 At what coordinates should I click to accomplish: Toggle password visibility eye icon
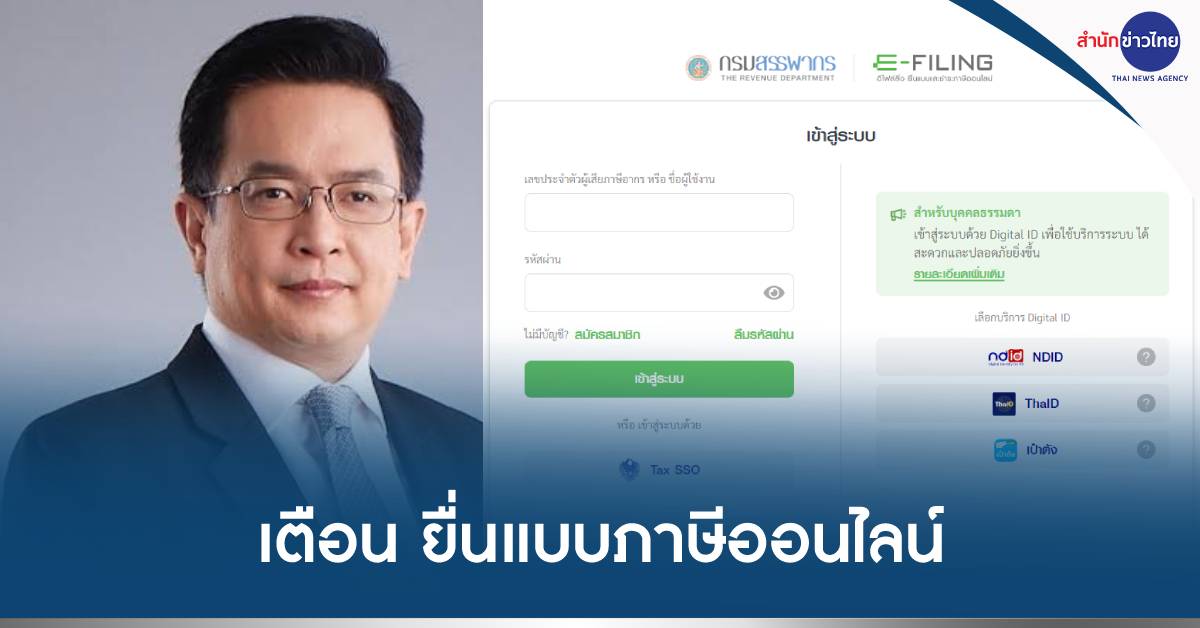[773, 293]
